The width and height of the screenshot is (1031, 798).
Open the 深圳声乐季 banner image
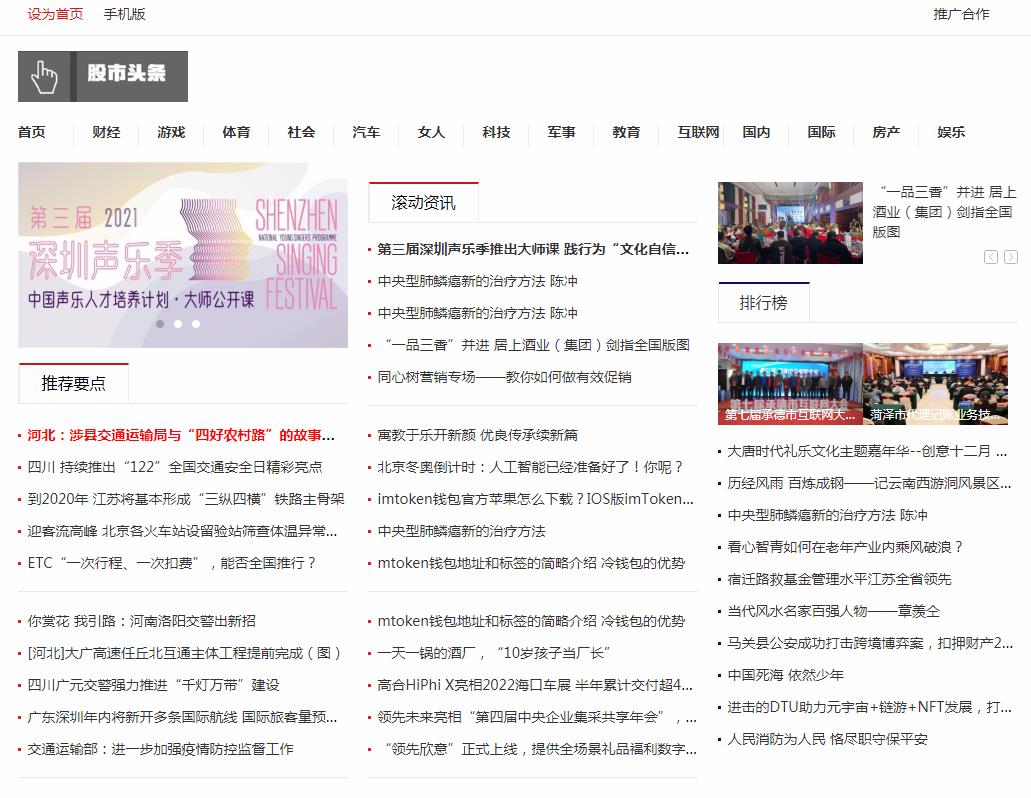tap(183, 255)
